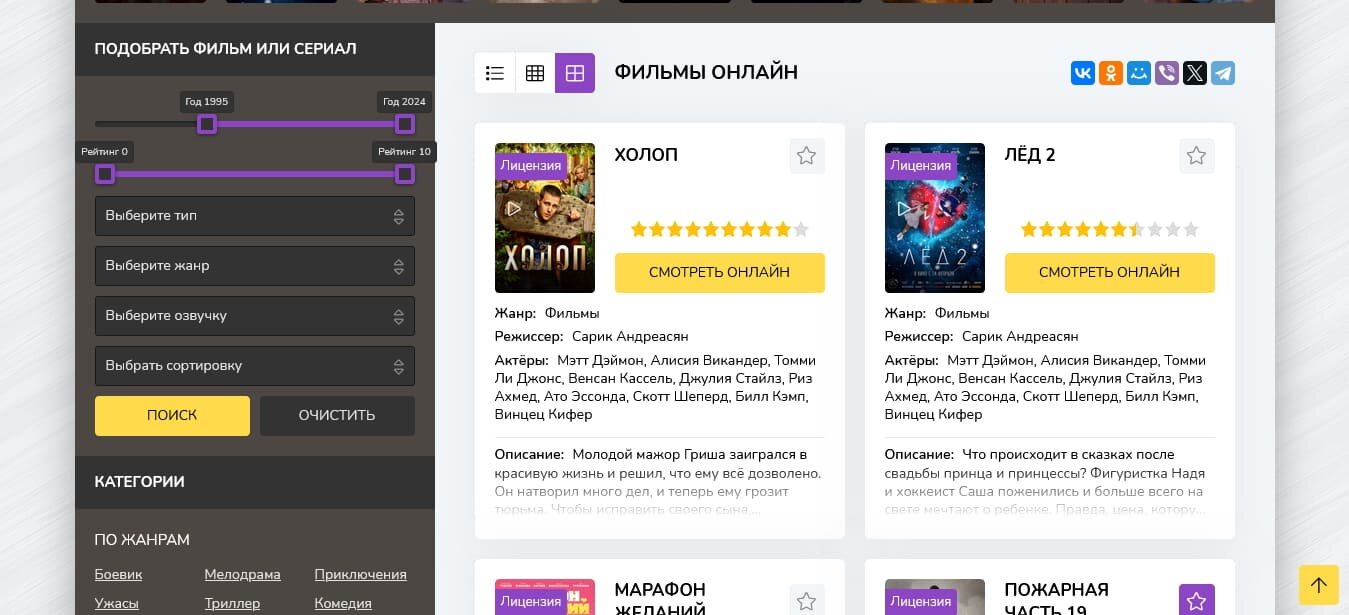Select the large tile view layout

(x=575, y=73)
